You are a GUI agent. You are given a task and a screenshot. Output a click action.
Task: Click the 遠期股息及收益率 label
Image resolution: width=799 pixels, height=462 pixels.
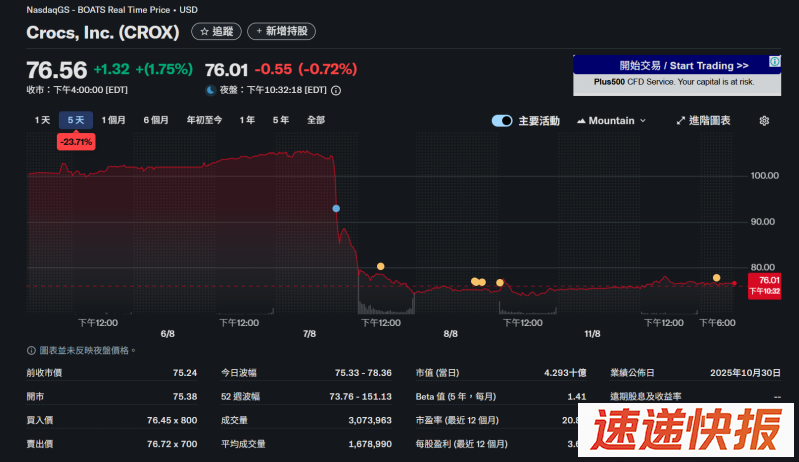(x=646, y=396)
